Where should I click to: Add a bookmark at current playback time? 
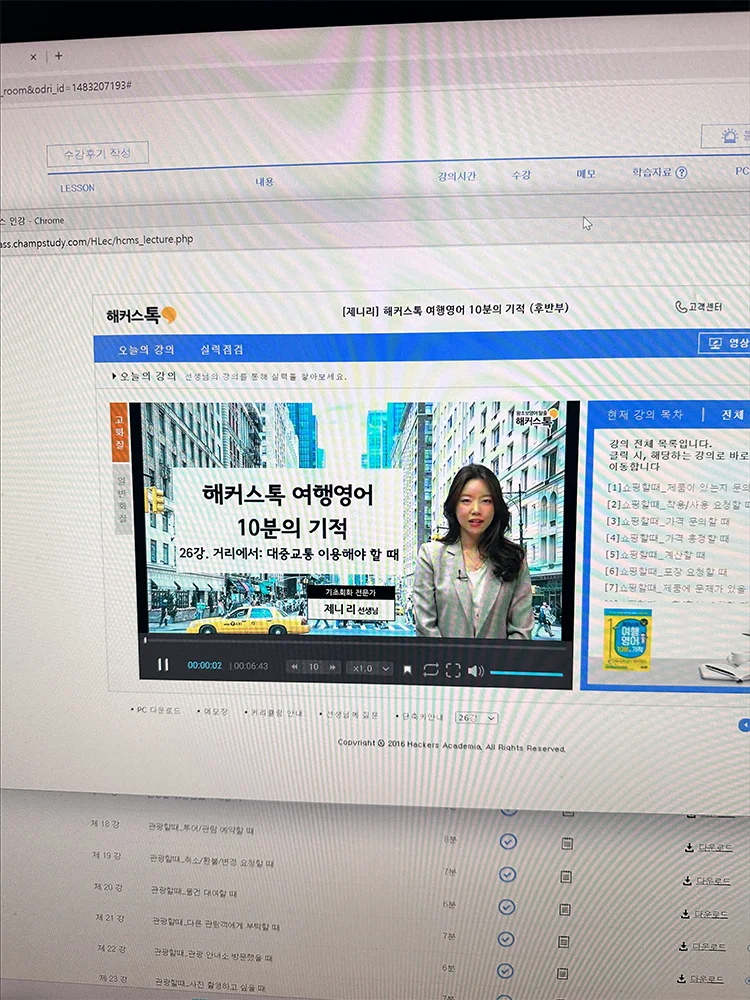click(x=408, y=670)
